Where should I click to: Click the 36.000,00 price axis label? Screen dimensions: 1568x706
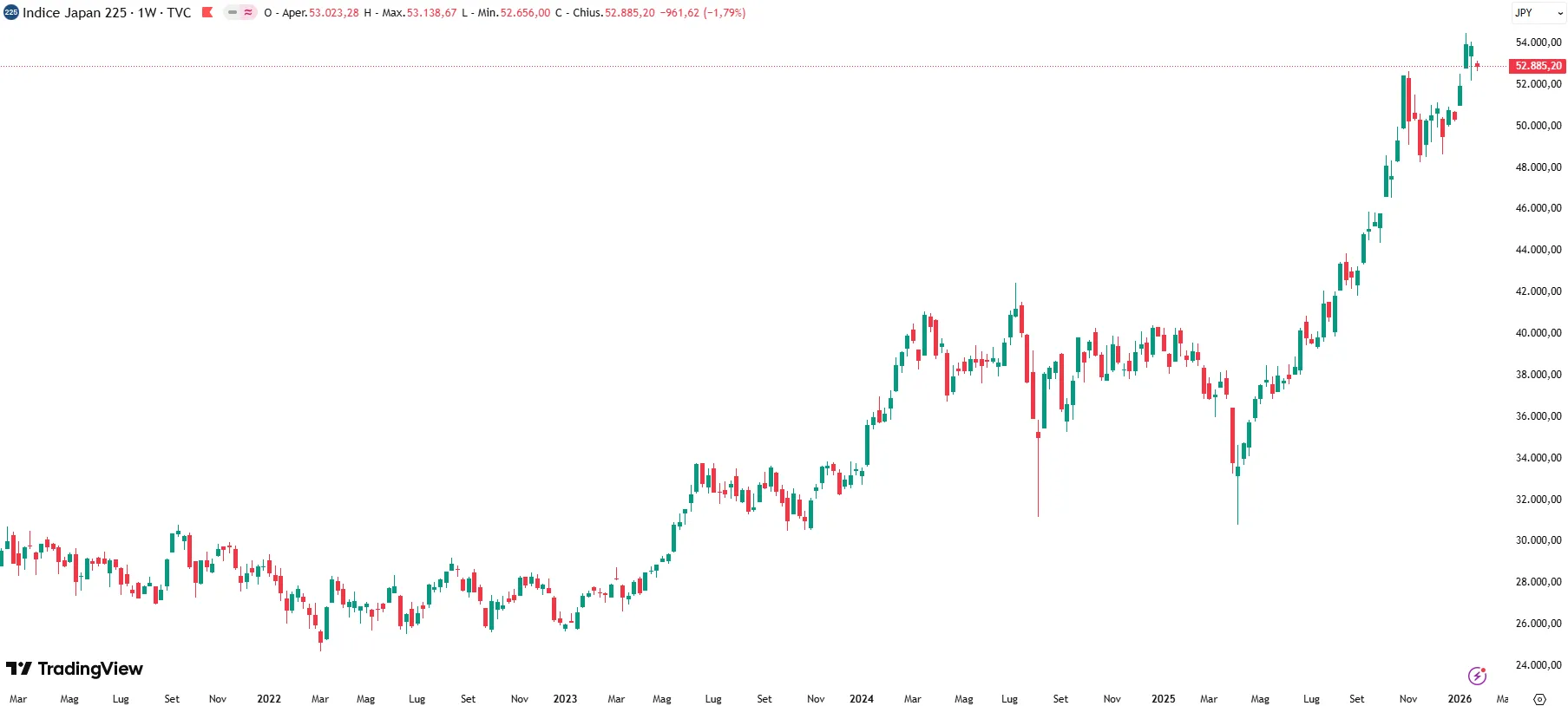coord(1538,416)
